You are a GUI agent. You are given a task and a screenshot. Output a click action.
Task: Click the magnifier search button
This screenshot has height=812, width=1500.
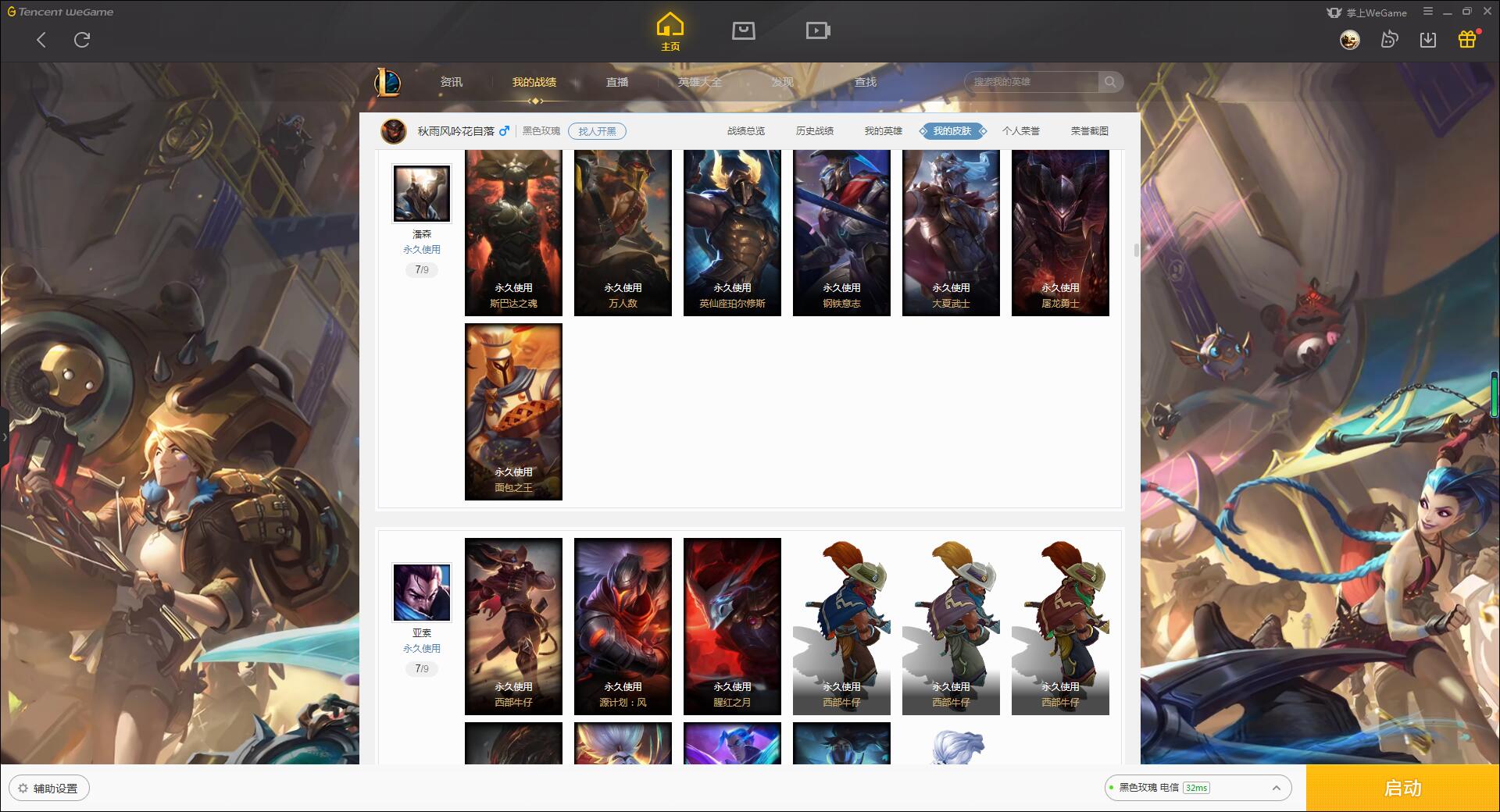click(1110, 82)
